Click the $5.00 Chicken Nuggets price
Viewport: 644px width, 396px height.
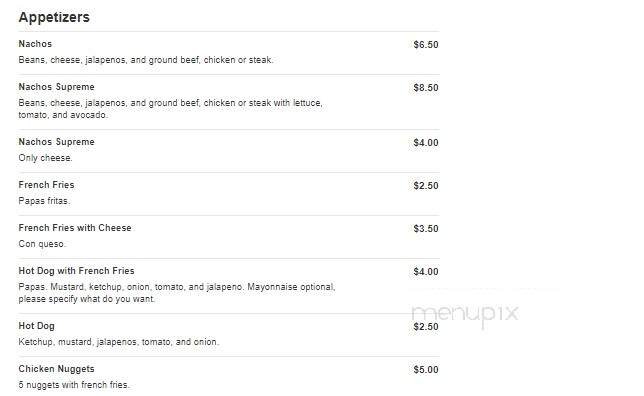tap(426, 370)
